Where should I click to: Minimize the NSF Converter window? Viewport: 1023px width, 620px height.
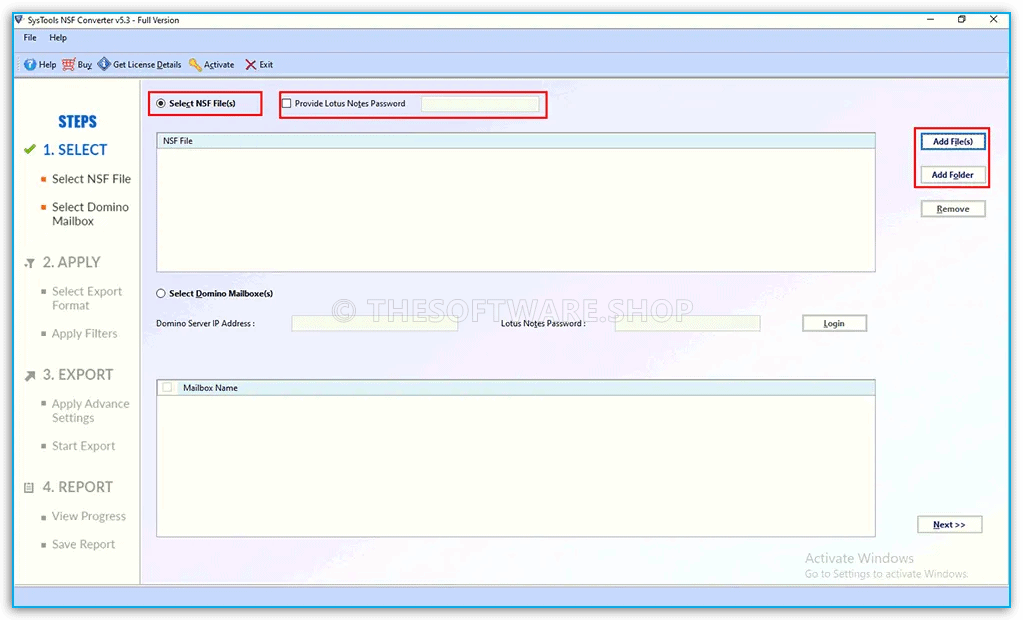930,20
